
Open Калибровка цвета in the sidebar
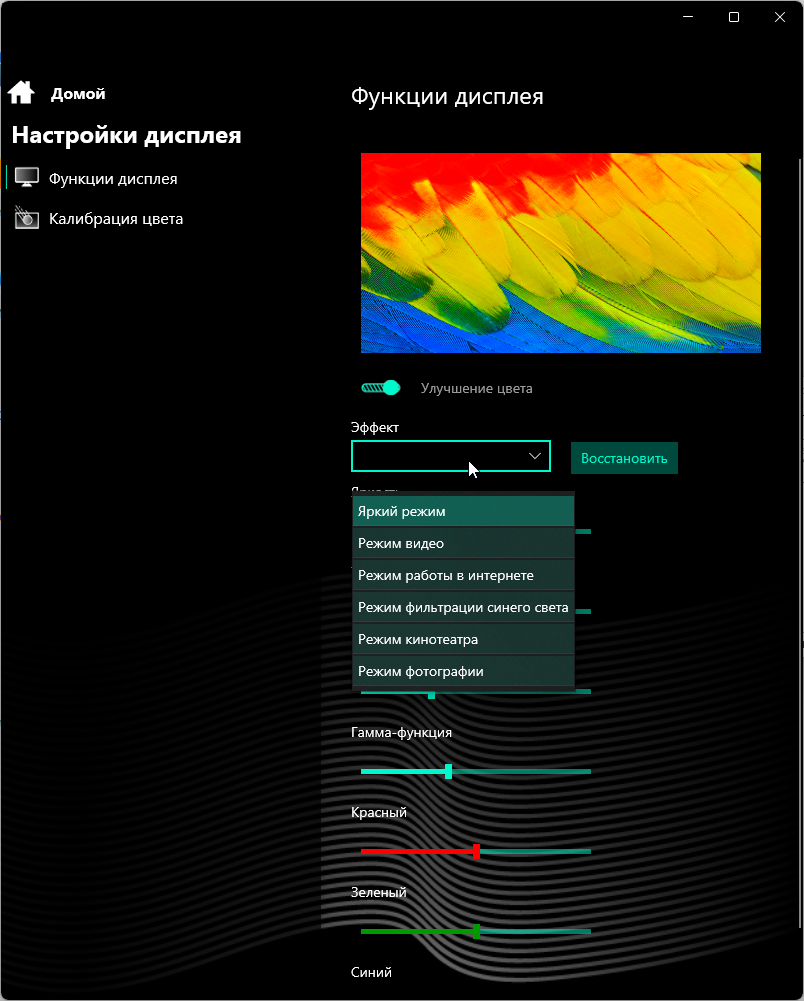[x=116, y=219]
